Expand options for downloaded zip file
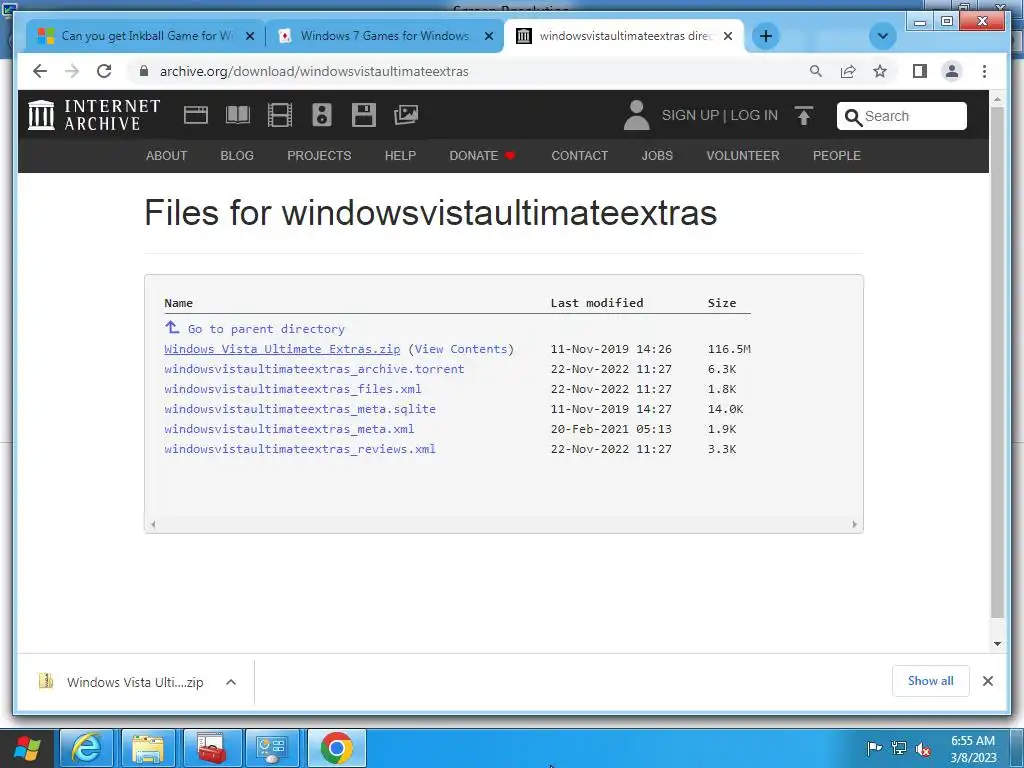The width and height of the screenshot is (1024, 768). click(x=231, y=682)
